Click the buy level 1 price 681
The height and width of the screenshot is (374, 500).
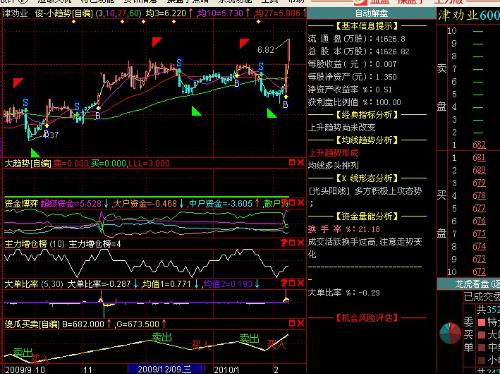(x=479, y=157)
